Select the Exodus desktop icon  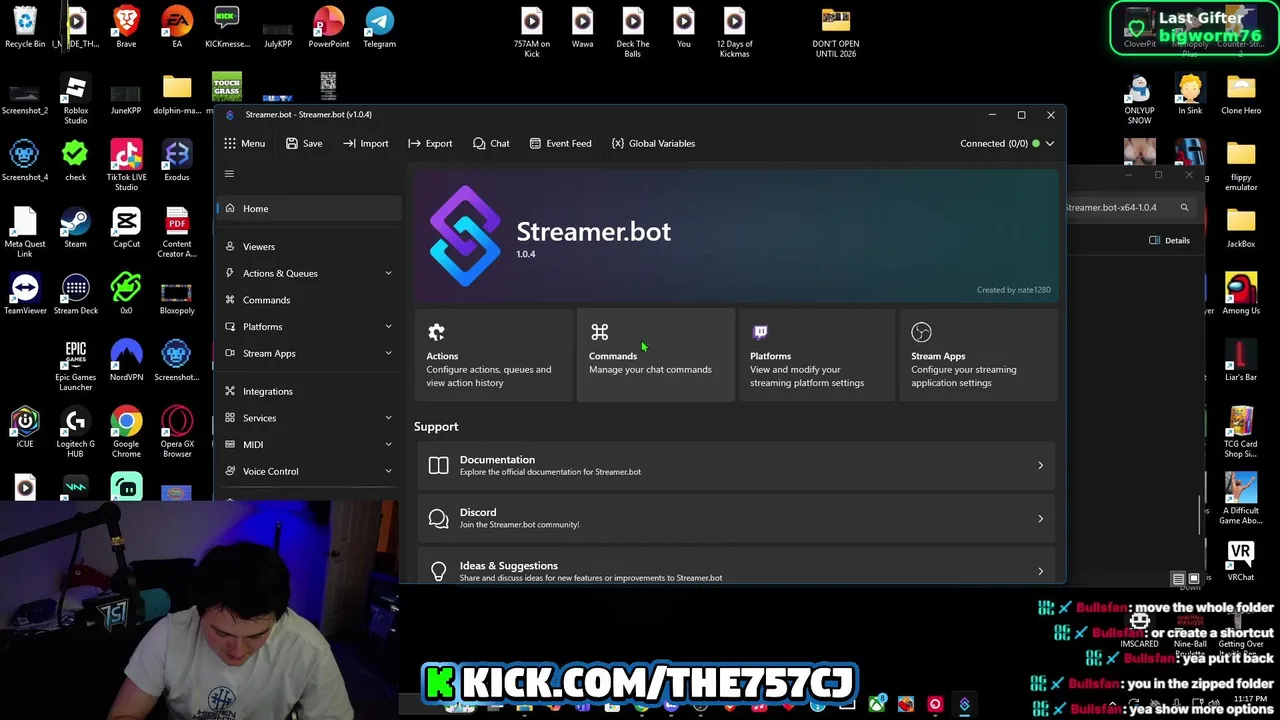(x=177, y=160)
